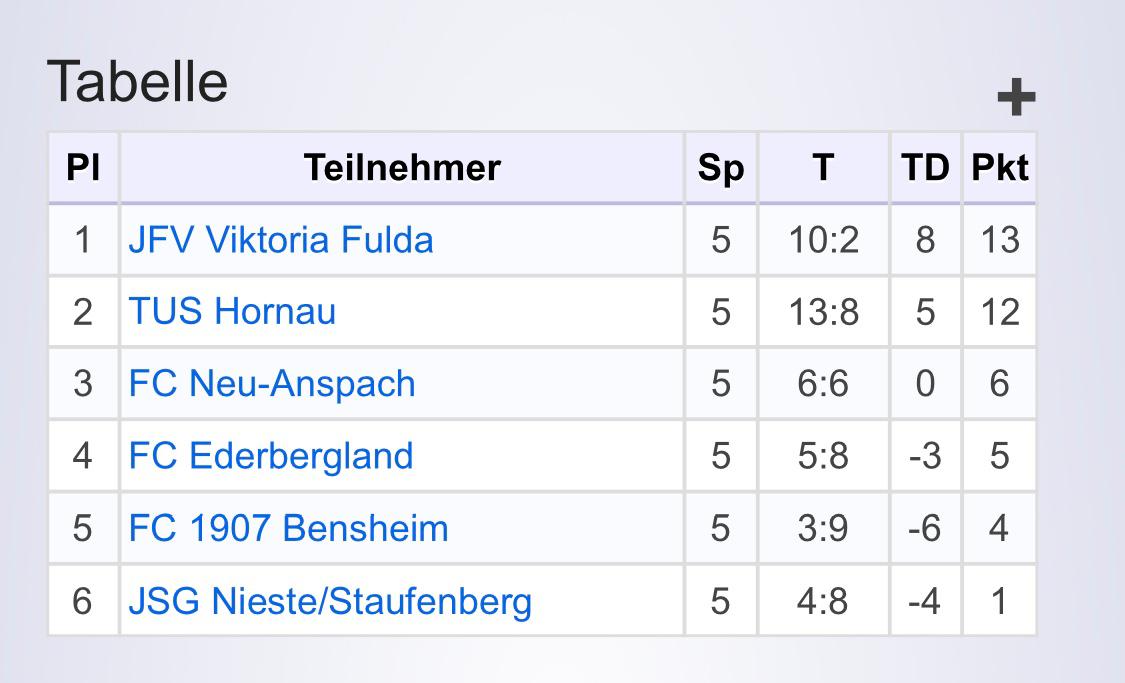Viewport: 1125px width, 683px height.
Task: Open the TUS Hornau team link
Action: (x=232, y=312)
